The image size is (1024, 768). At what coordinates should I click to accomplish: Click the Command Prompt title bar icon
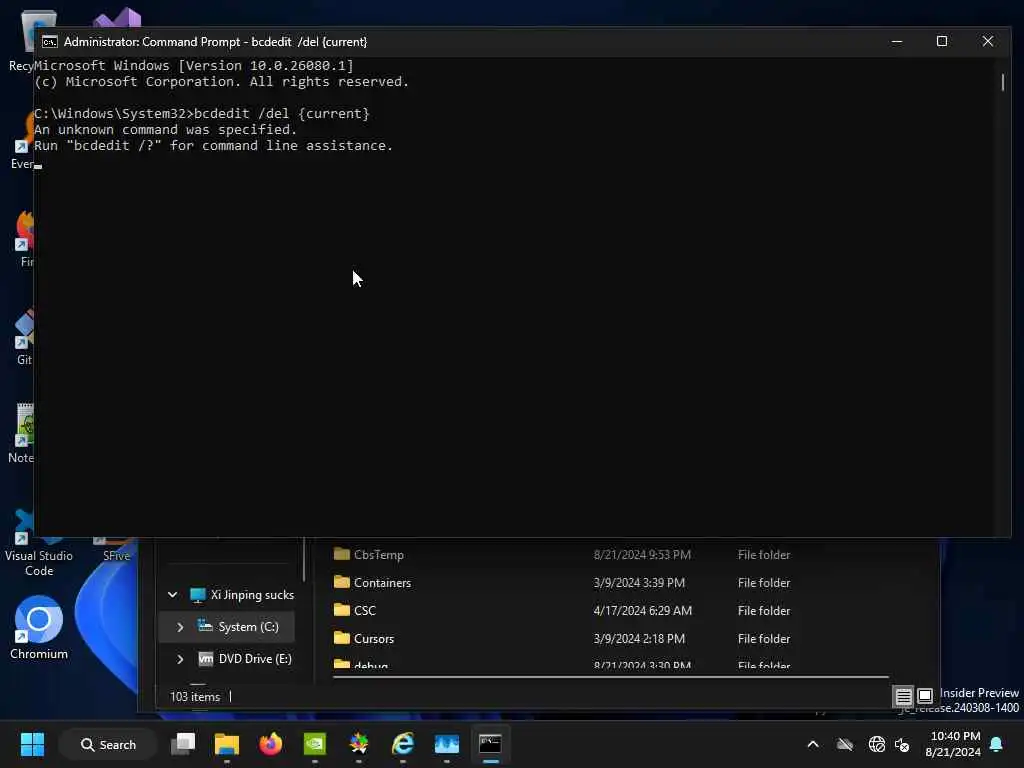coord(50,42)
